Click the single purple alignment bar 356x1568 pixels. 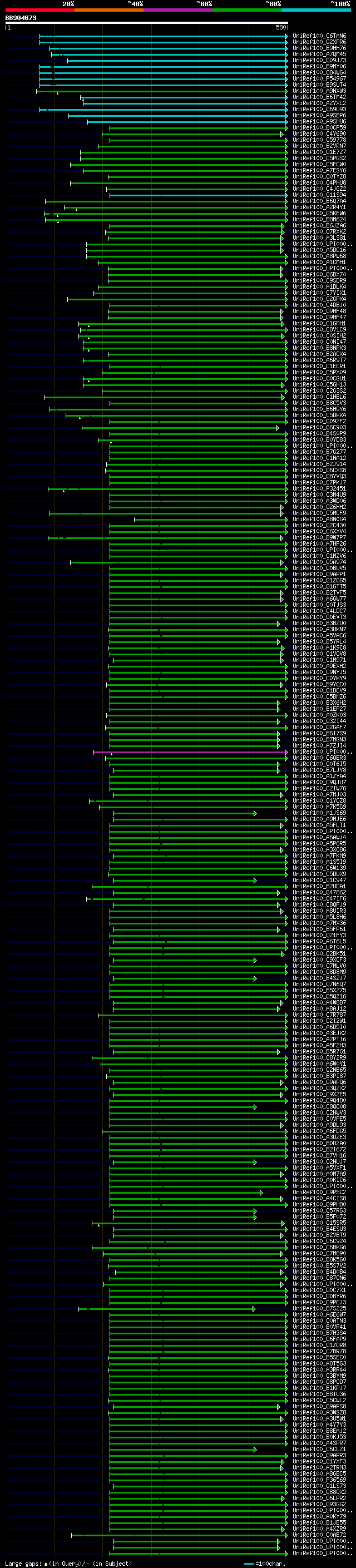pyautogui.click(x=190, y=753)
